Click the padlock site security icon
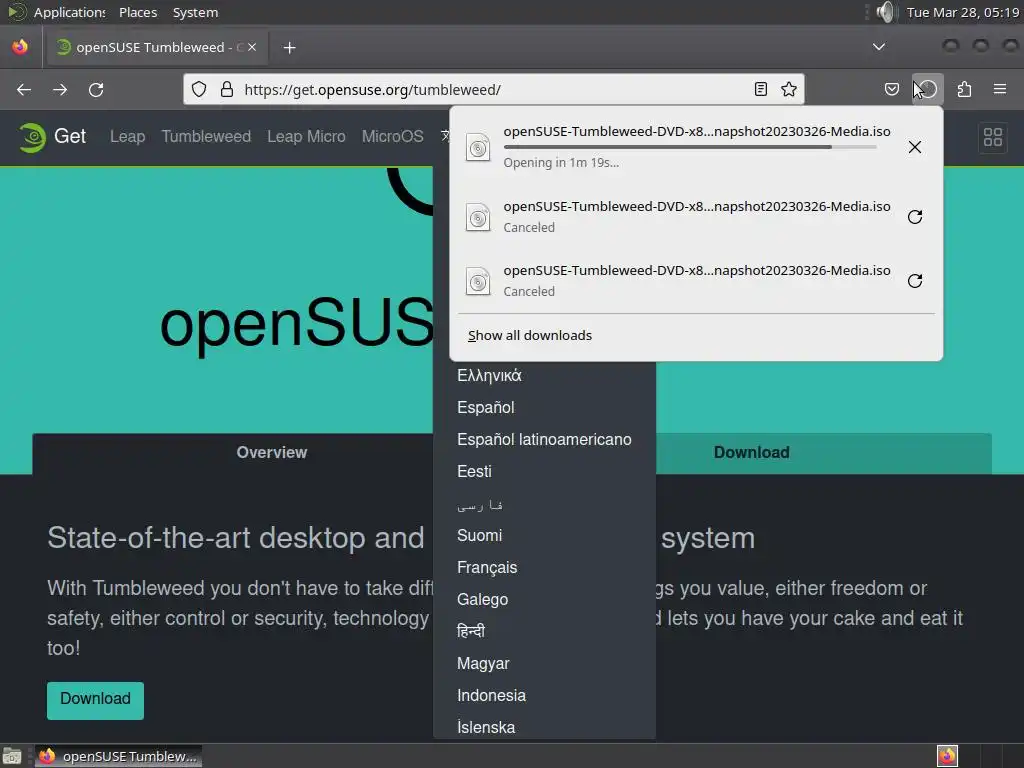Image resolution: width=1024 pixels, height=768 pixels. pos(227,89)
